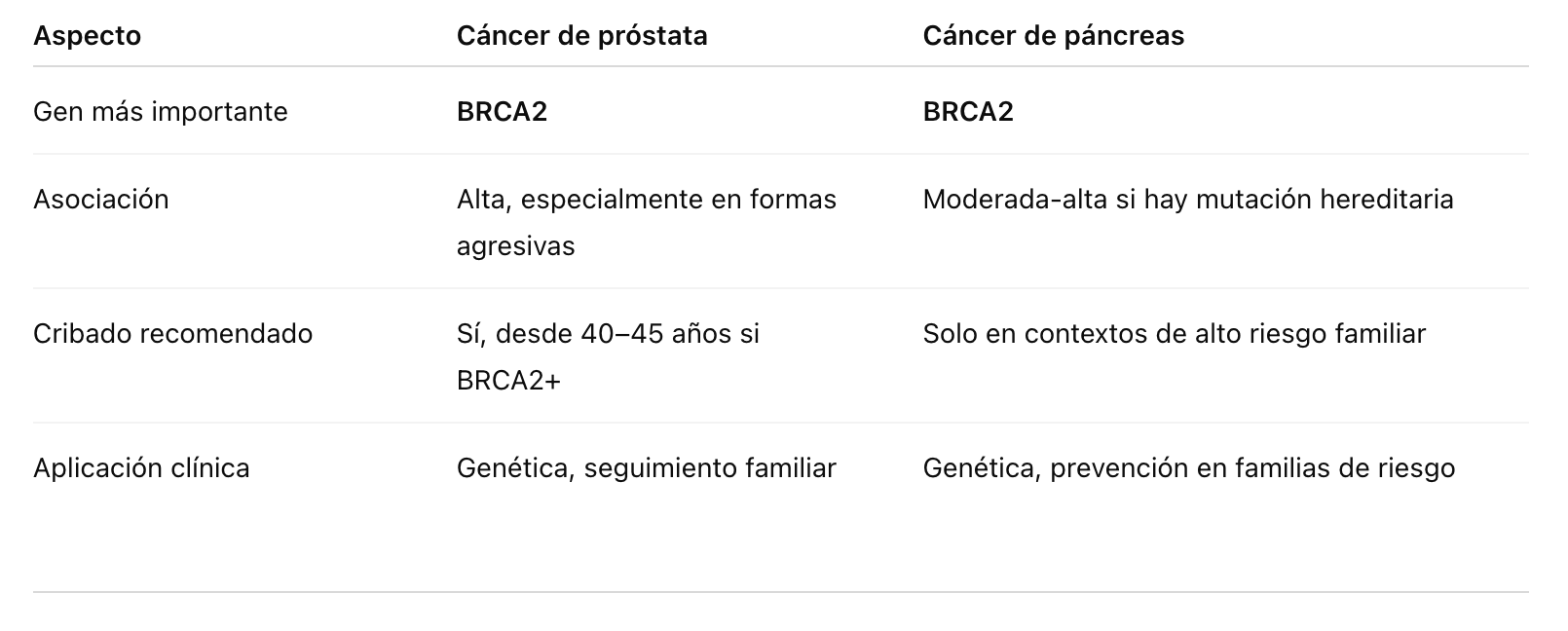
Task: Select the "Aplicación clínica" row label
Action: (141, 468)
